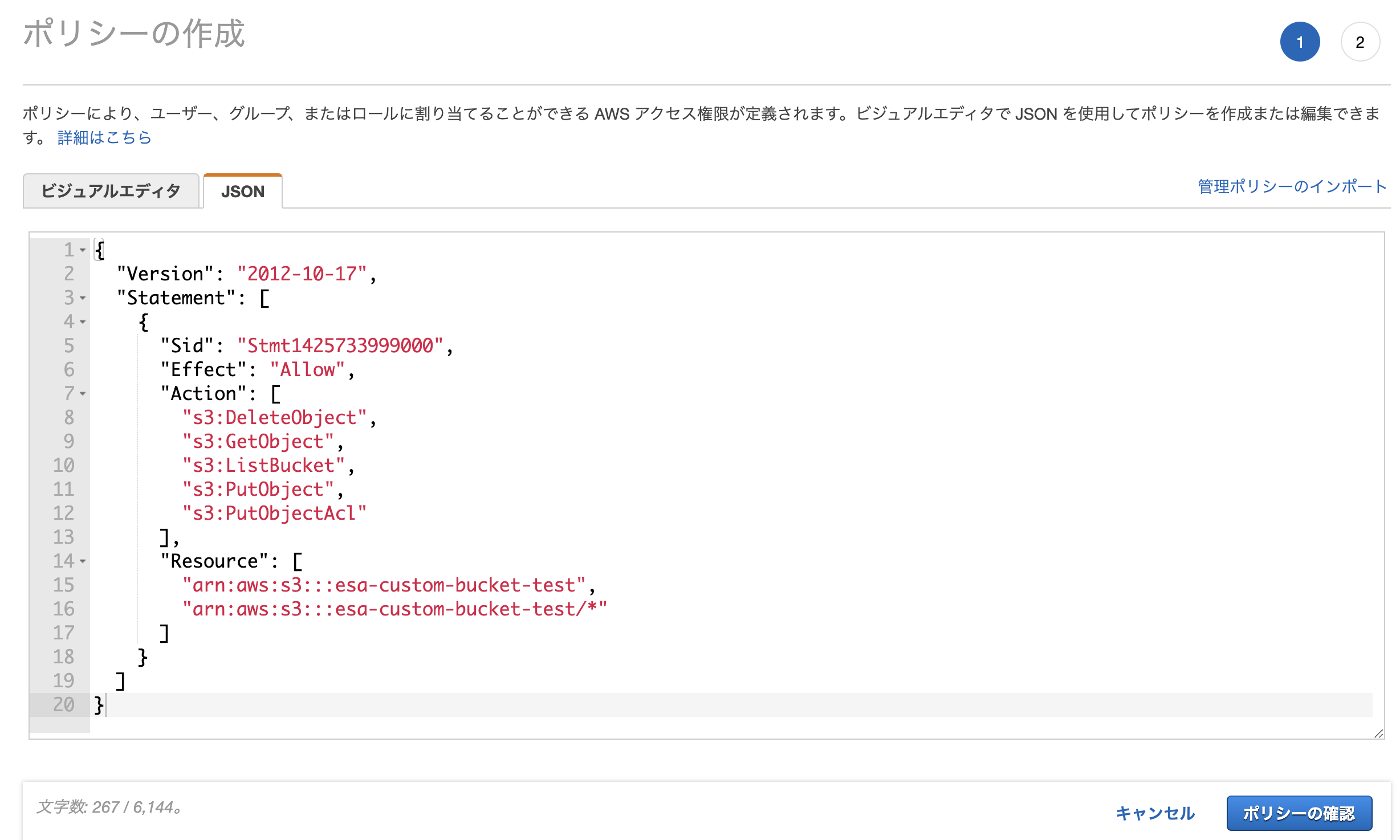Click the "Statement" key
This screenshot has height=840, width=1400.
pyautogui.click(x=177, y=298)
